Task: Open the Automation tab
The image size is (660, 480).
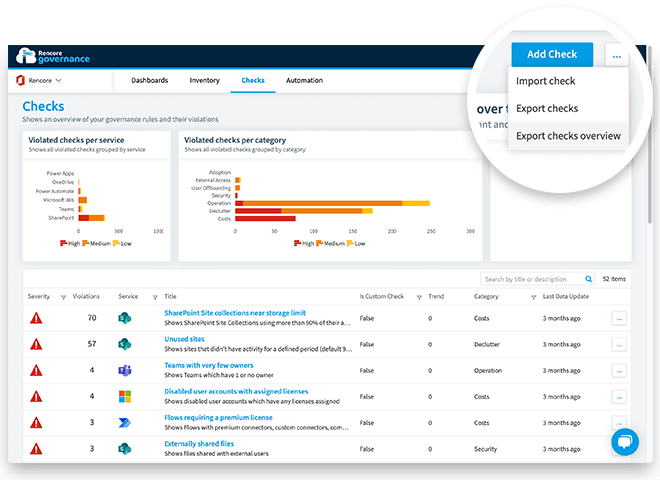Action: (304, 80)
